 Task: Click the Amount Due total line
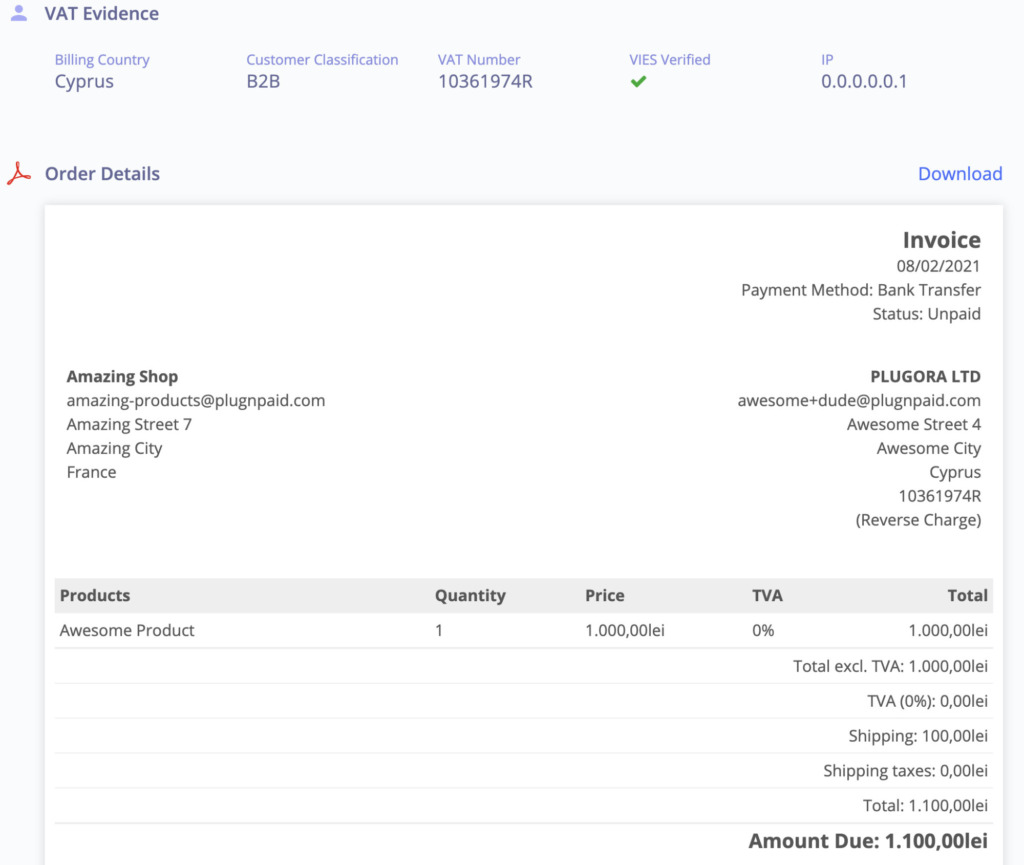pos(867,842)
